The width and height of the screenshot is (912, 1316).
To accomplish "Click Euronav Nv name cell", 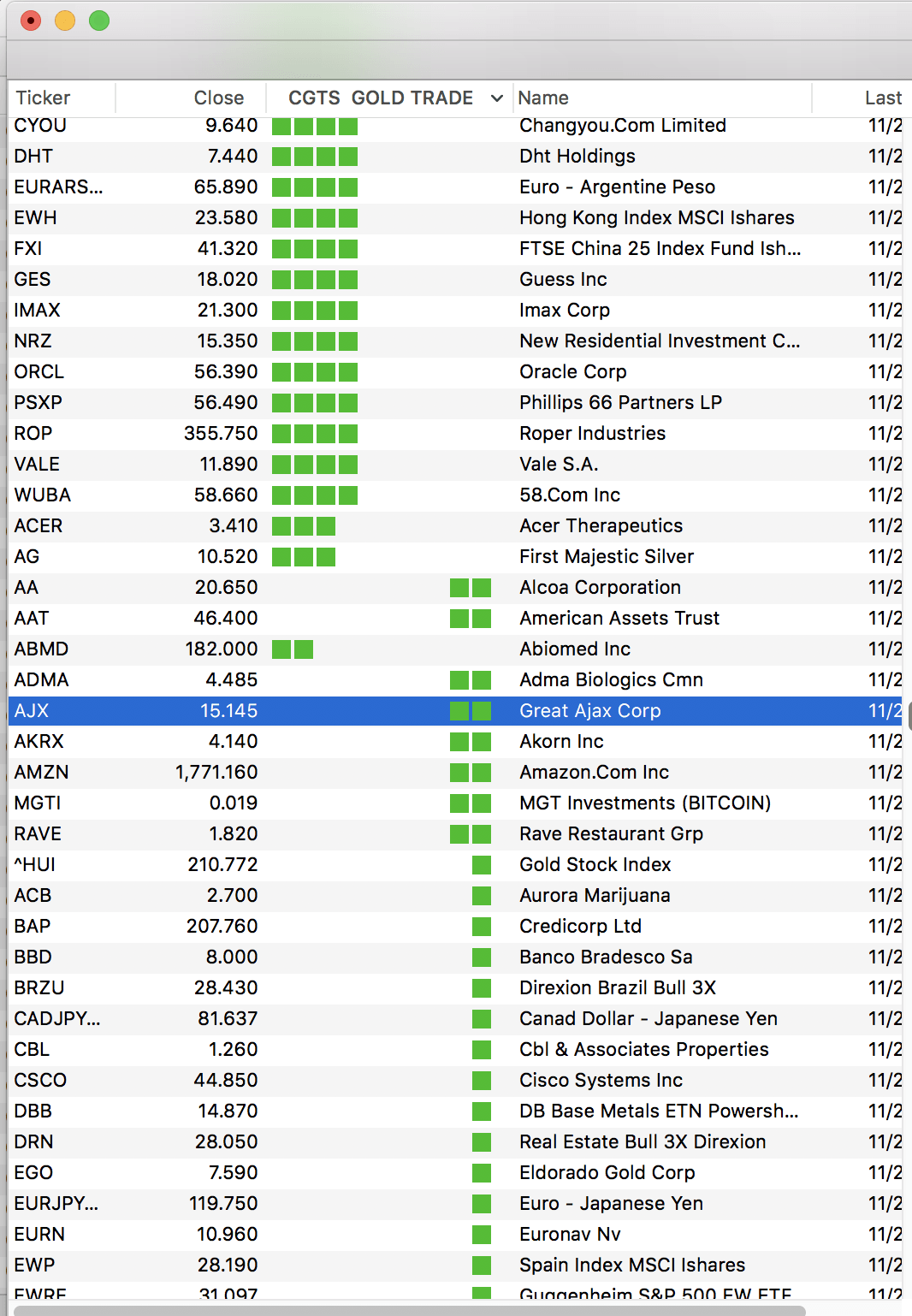I will [x=570, y=1235].
